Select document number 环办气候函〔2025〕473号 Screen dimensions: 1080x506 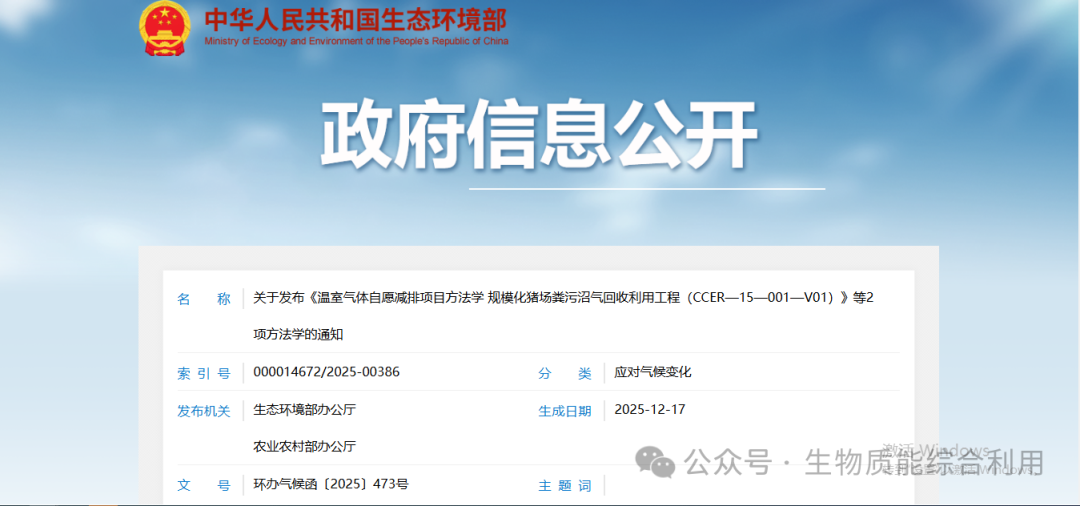click(331, 484)
